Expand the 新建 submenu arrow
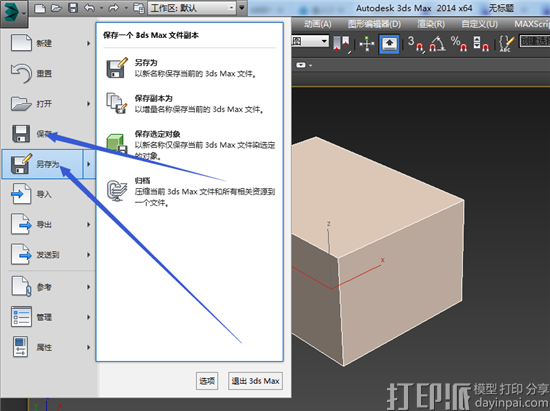Viewport: 550px width, 411px height. 89,43
